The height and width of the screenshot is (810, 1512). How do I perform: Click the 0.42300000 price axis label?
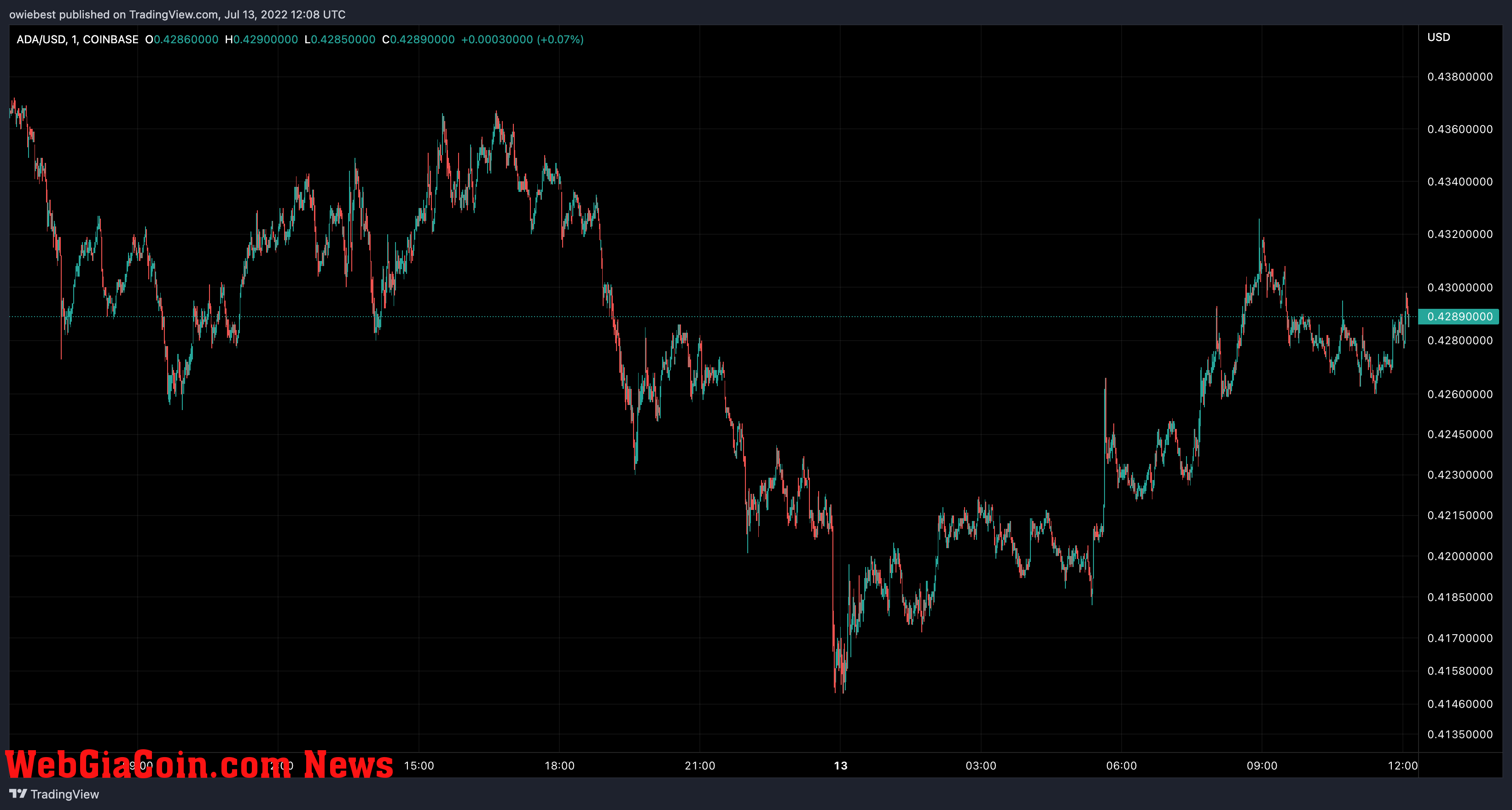pos(1460,475)
